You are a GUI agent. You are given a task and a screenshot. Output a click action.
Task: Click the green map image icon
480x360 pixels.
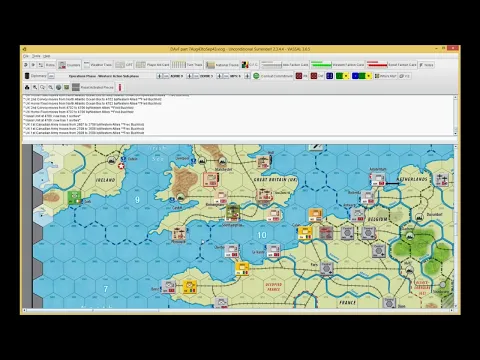point(67,87)
